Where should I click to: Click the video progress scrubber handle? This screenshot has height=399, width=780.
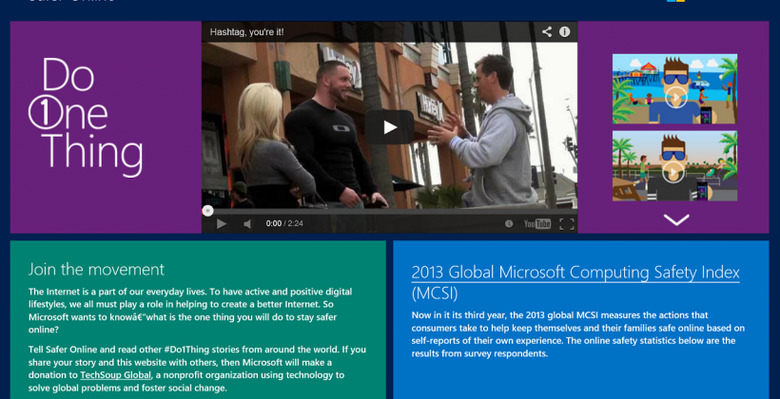click(x=208, y=211)
